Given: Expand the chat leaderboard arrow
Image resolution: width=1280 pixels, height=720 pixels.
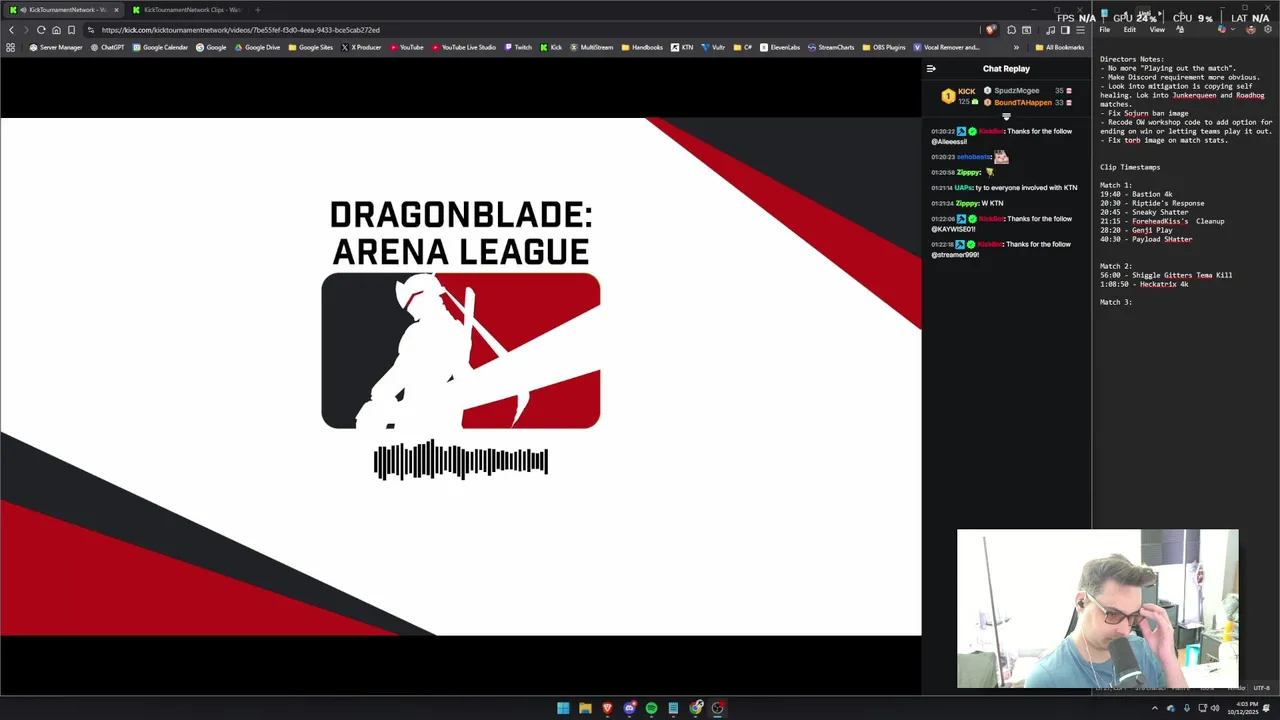Looking at the screenshot, I should (1006, 116).
